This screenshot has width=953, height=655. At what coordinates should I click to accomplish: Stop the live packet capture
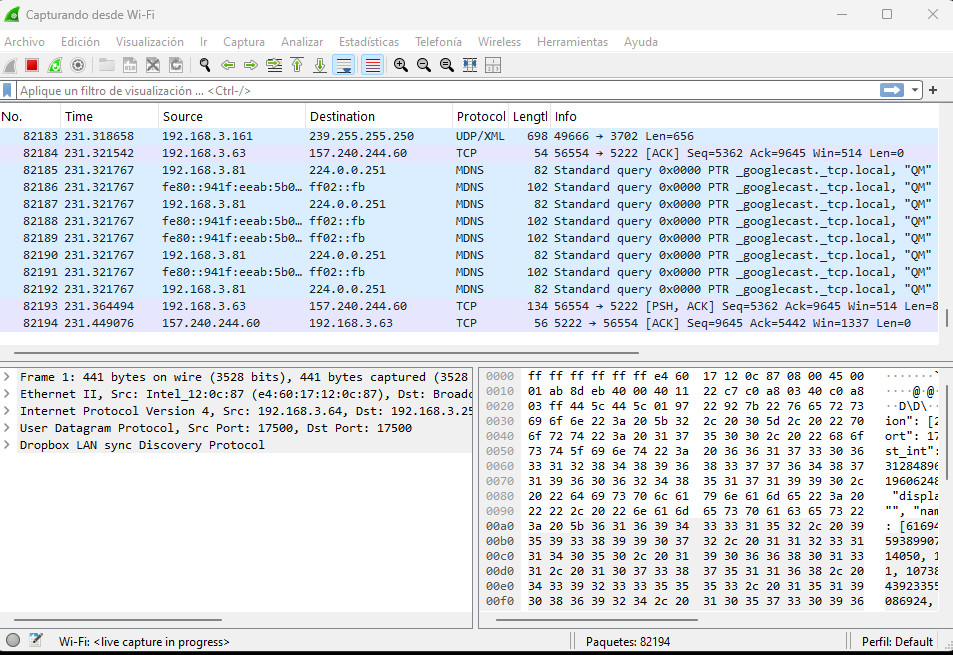pos(32,65)
